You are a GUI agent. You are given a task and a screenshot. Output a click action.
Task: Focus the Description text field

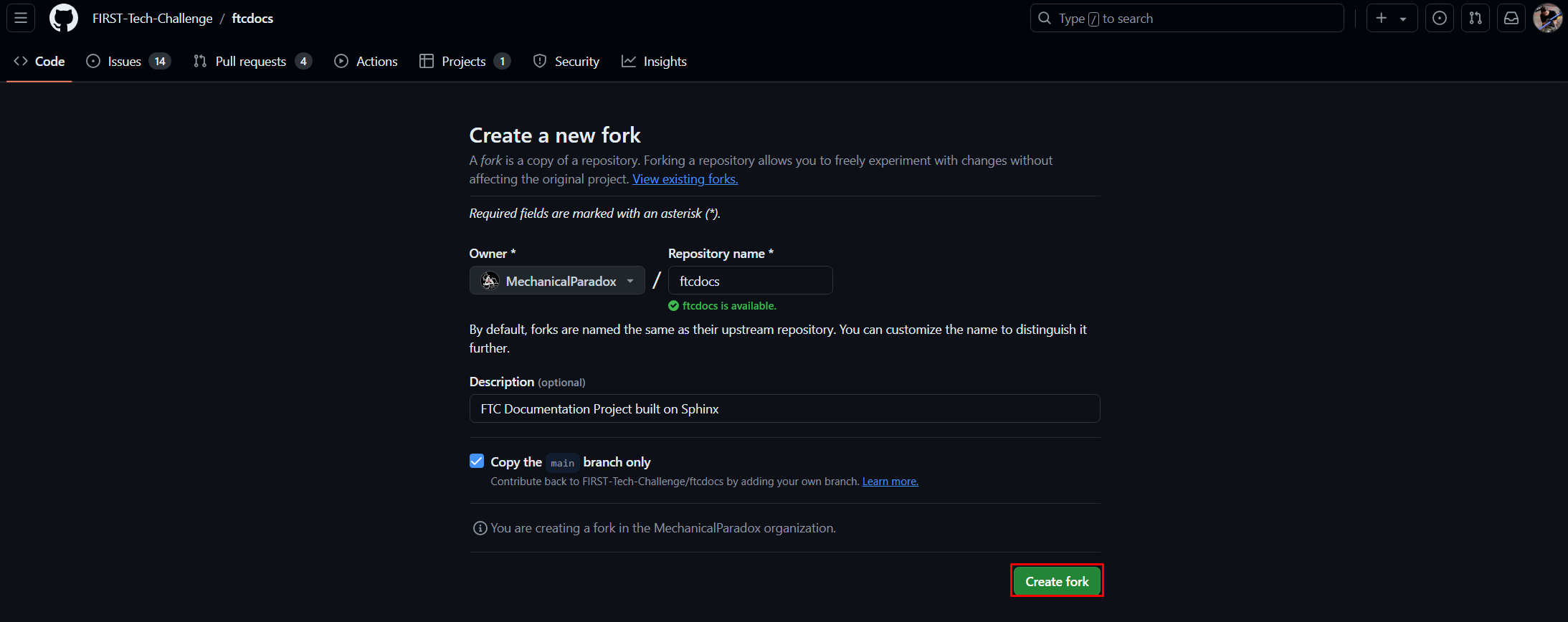(784, 408)
